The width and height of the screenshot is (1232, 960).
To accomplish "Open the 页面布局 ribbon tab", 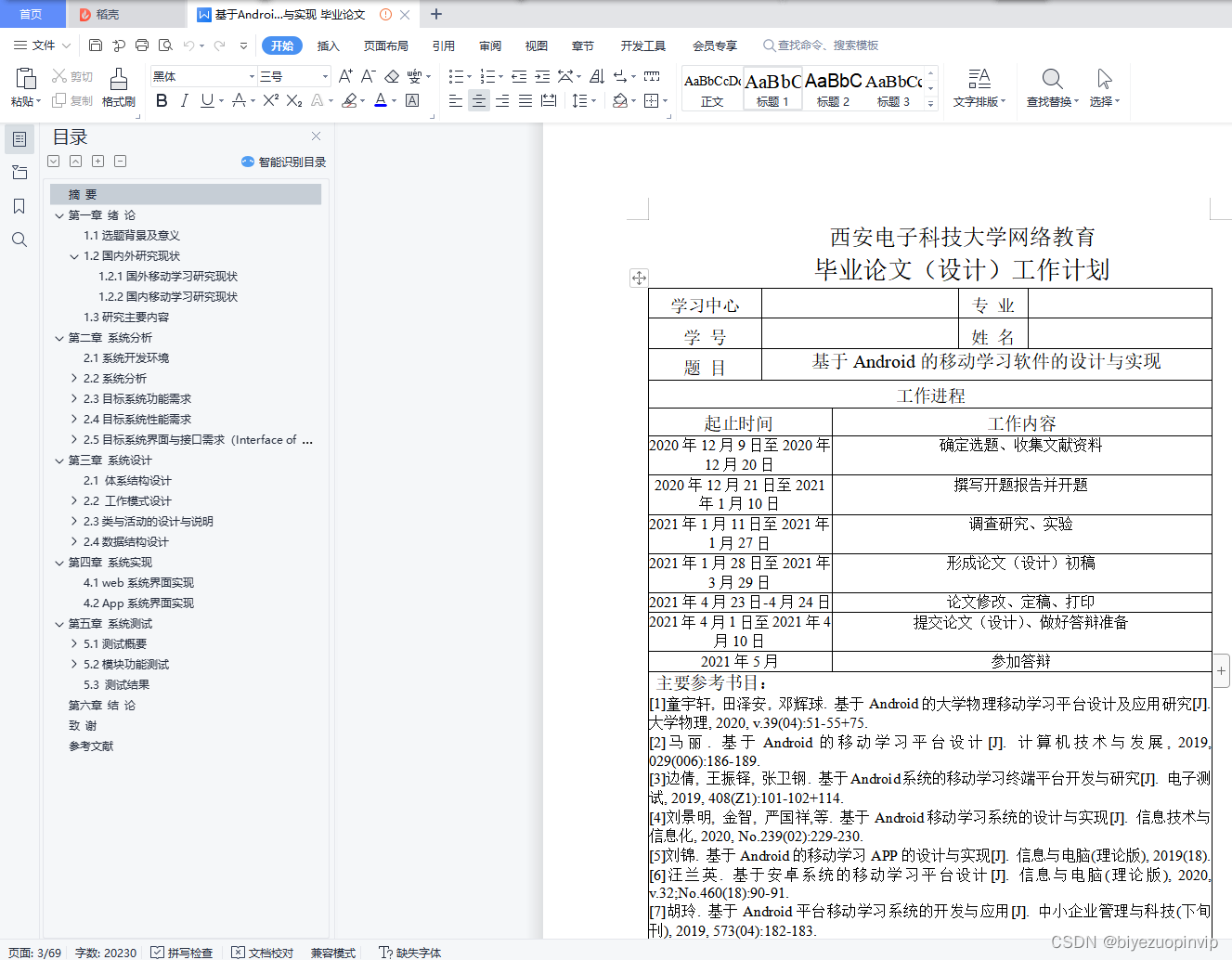I will (385, 45).
